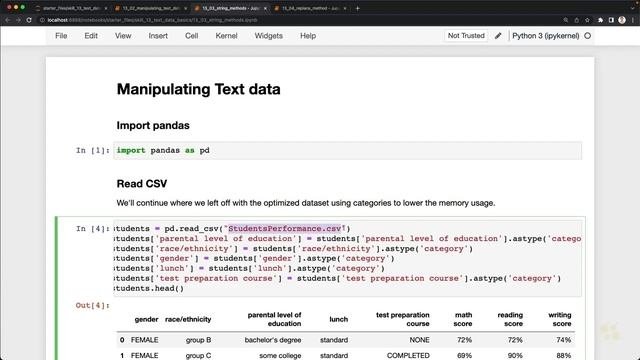The width and height of the screenshot is (640, 360).
Task: Click the Out[4] prompt
Action: click(93, 305)
